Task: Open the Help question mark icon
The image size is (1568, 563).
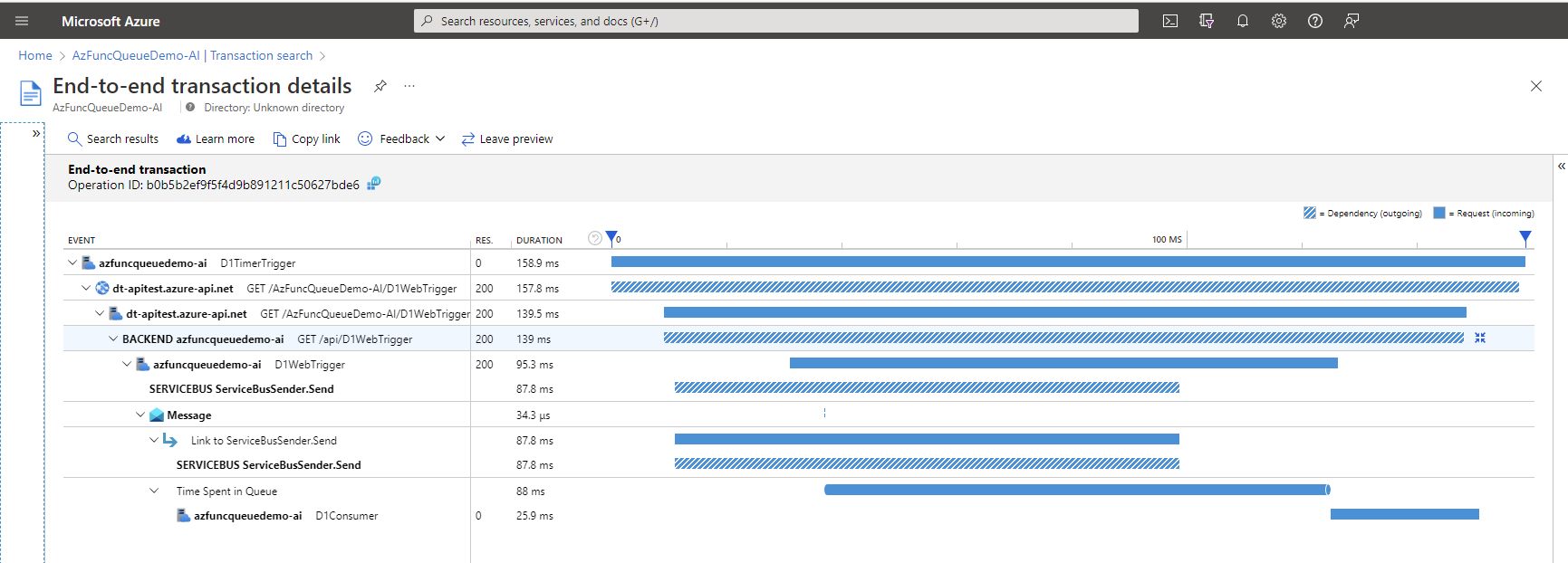Action: [1315, 21]
